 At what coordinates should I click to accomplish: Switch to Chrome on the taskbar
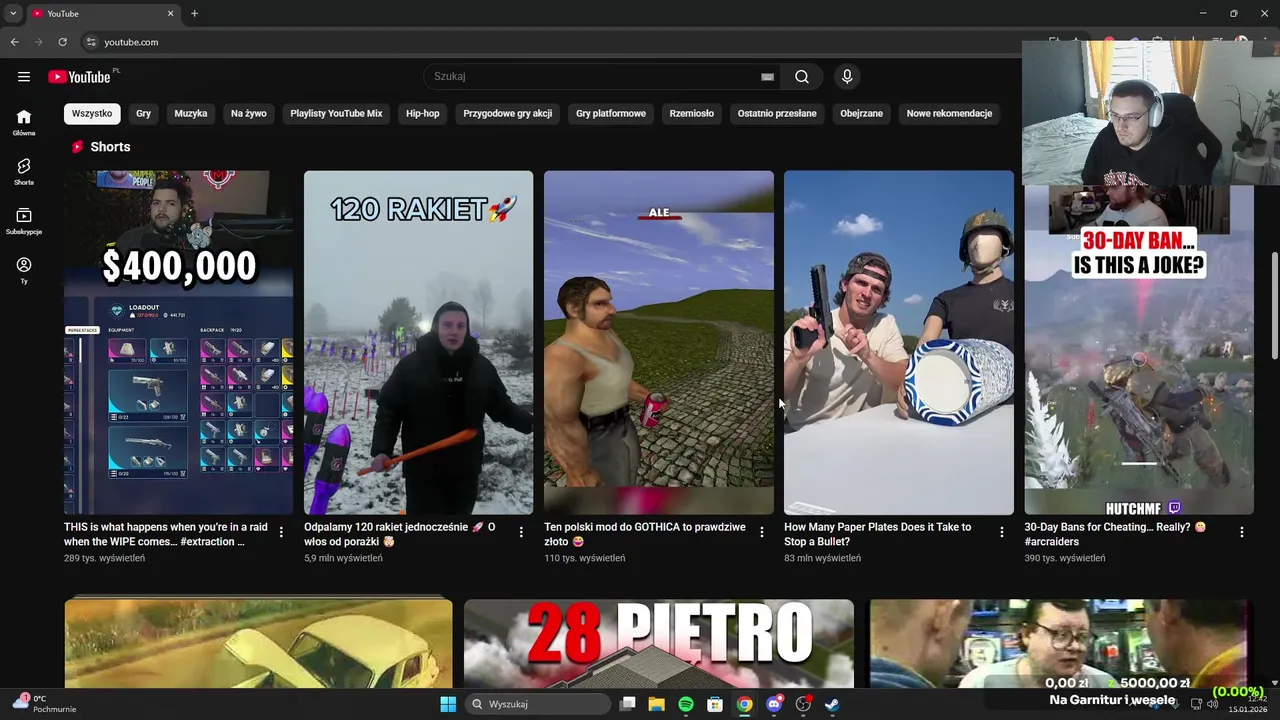(x=744, y=704)
